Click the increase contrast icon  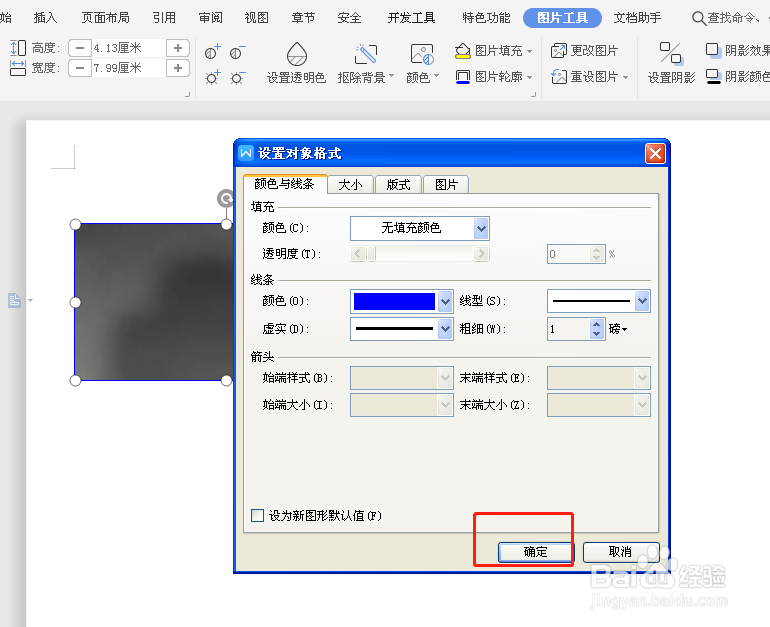(x=213, y=52)
